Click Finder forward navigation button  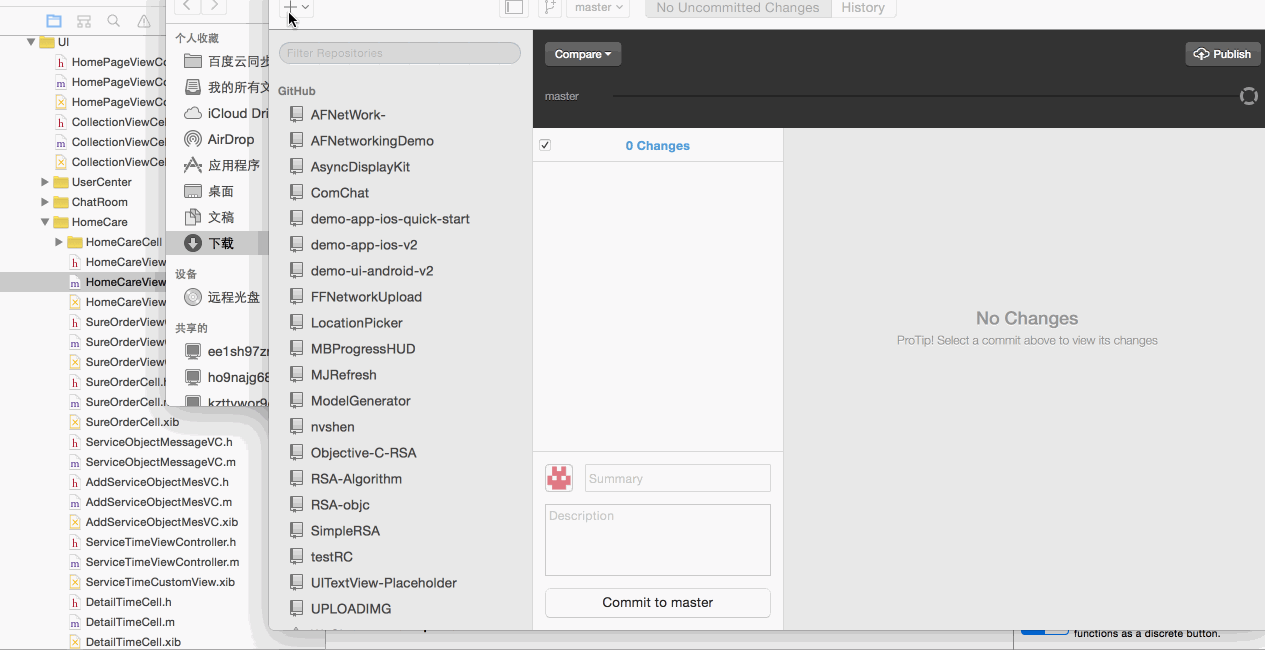213,7
